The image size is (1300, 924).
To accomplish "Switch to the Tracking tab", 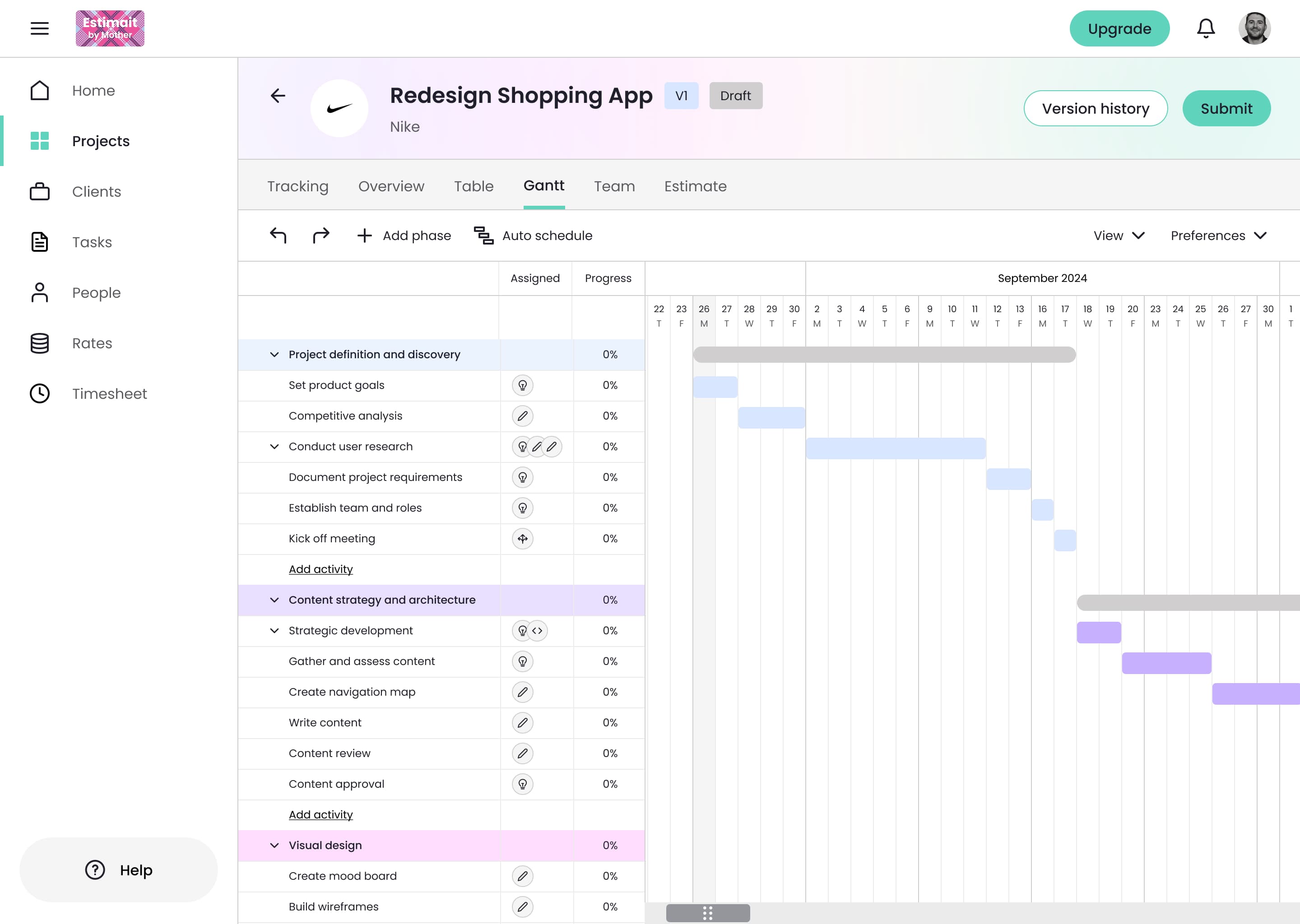I will [x=297, y=186].
